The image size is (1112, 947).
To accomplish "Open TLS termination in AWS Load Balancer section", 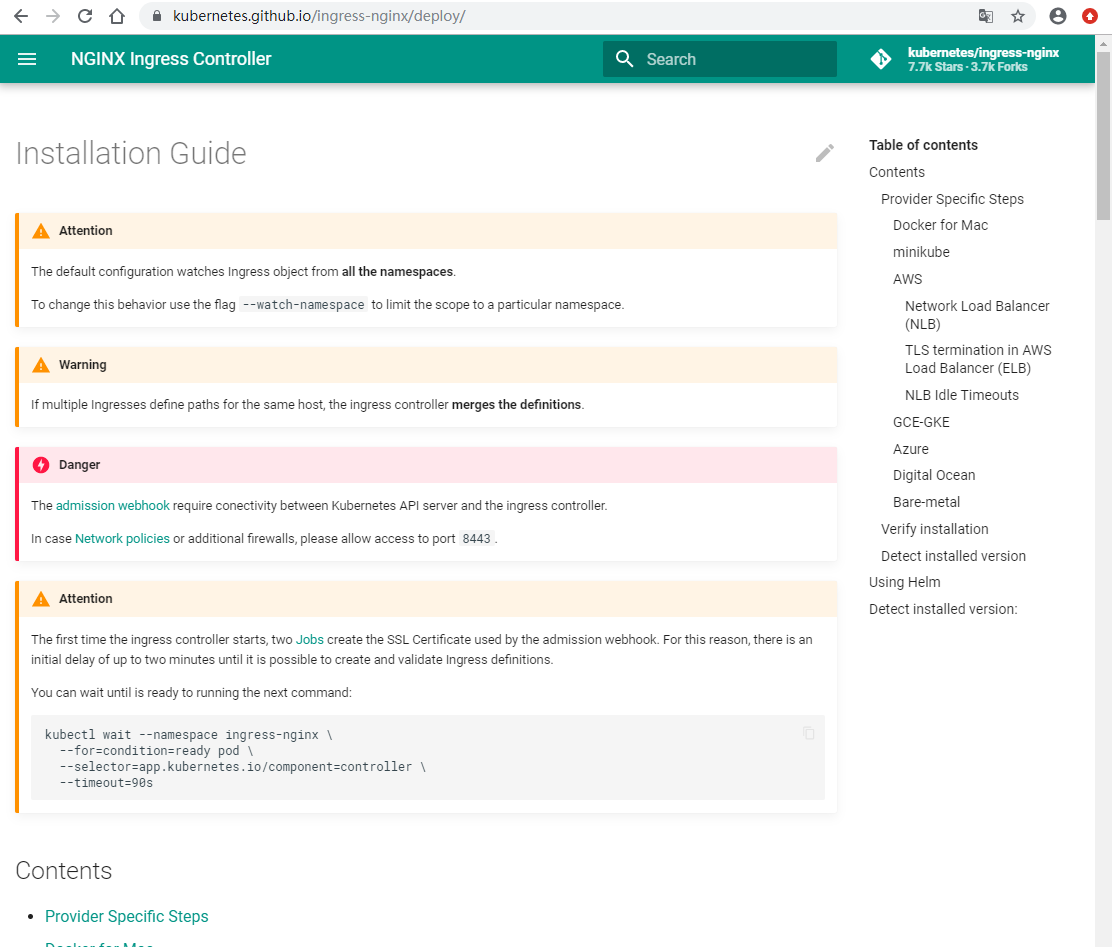I will pos(978,359).
